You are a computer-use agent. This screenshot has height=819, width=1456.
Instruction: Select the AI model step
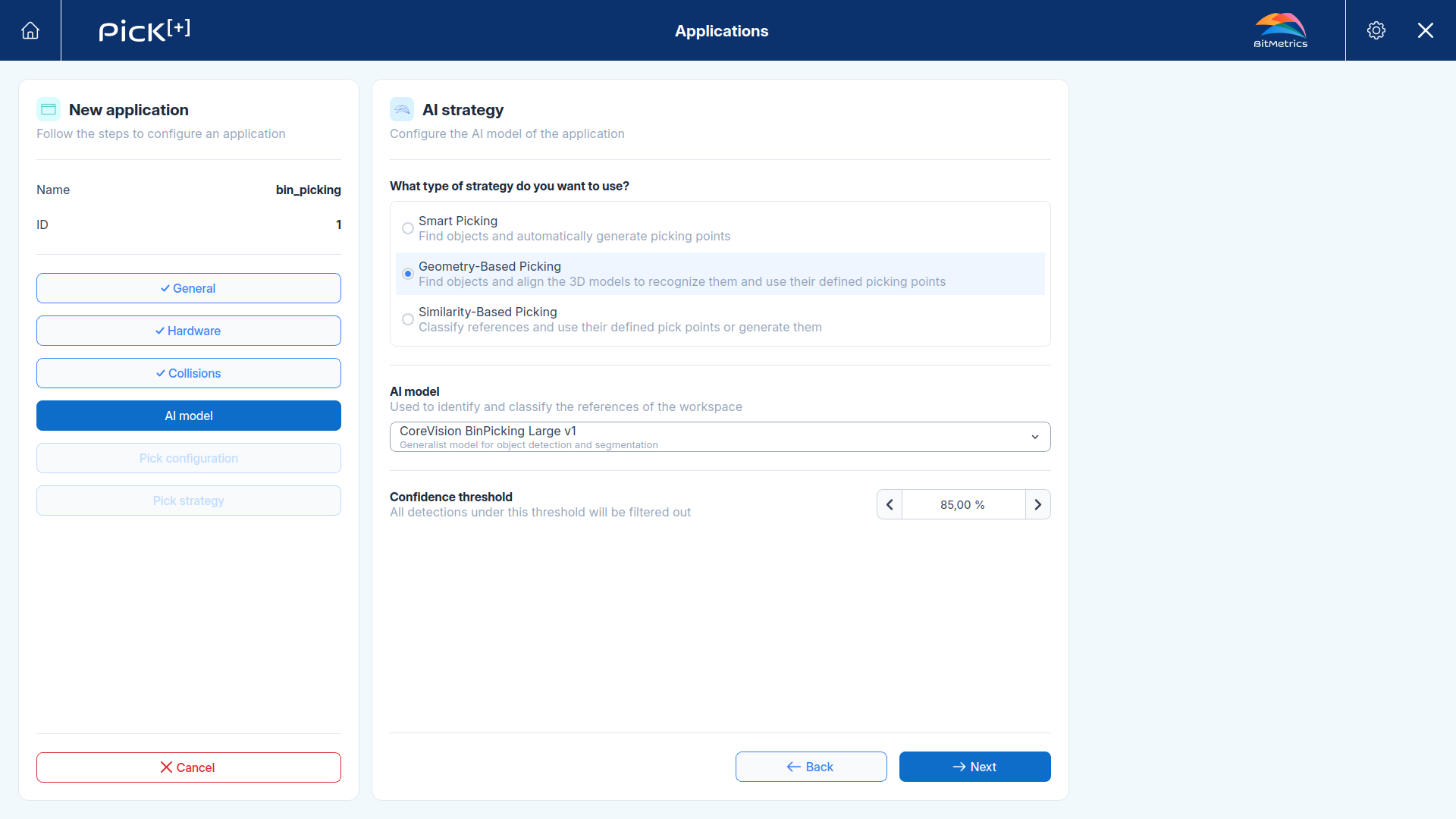coord(189,416)
